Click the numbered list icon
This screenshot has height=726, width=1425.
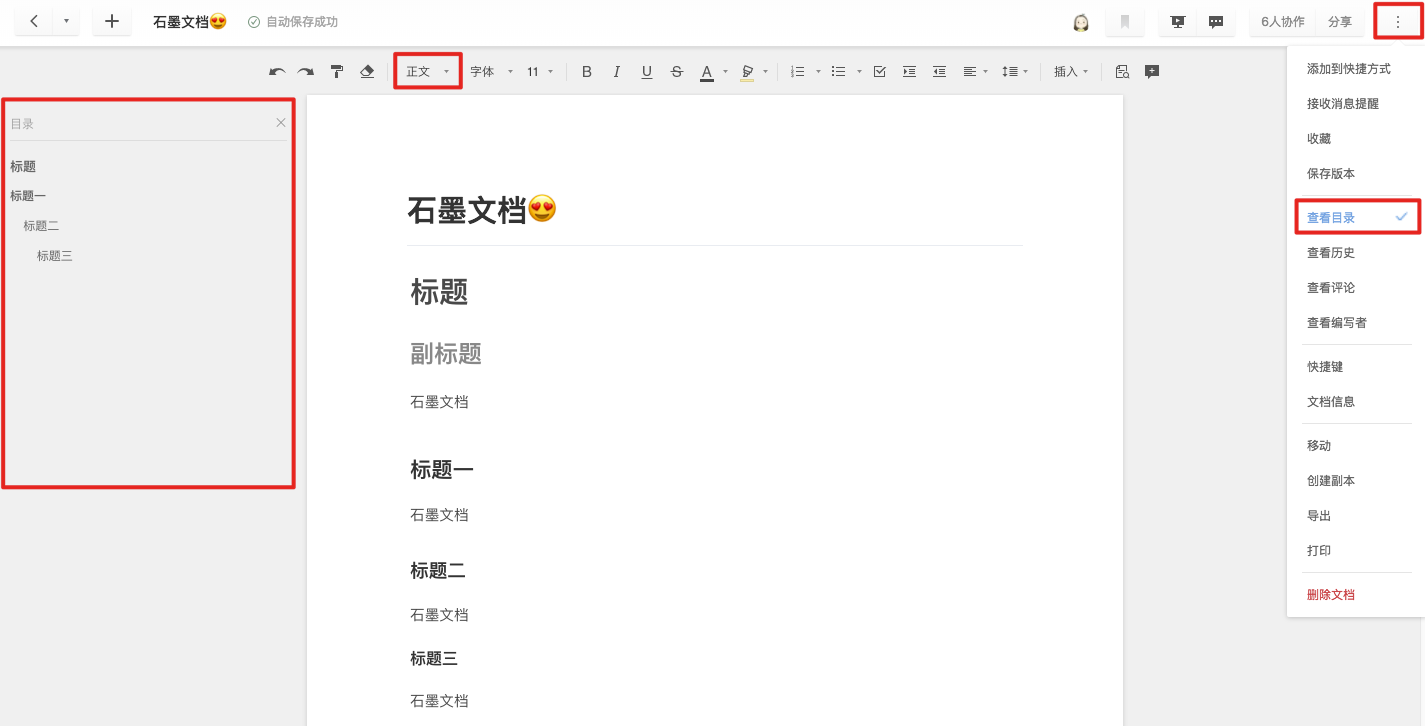pyautogui.click(x=799, y=71)
